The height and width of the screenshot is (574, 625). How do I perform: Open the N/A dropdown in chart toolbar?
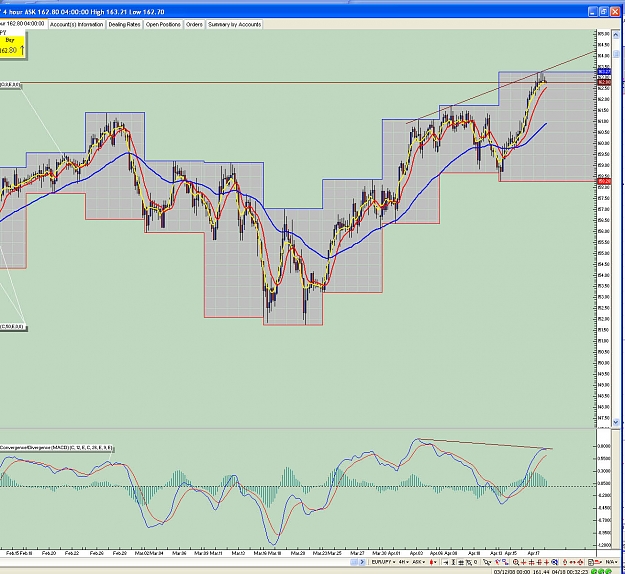611,562
